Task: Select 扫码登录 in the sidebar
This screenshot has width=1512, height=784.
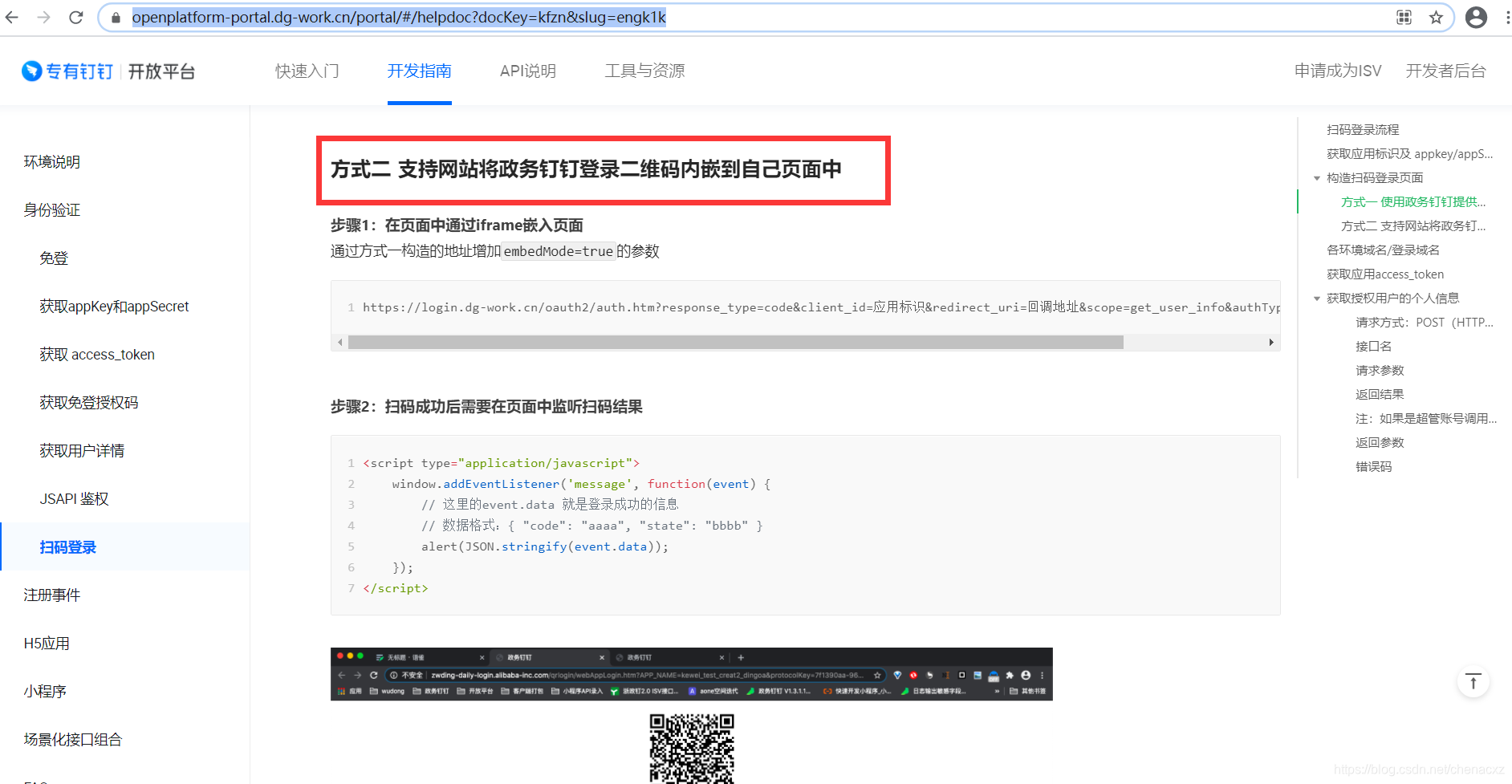Action: [x=68, y=547]
